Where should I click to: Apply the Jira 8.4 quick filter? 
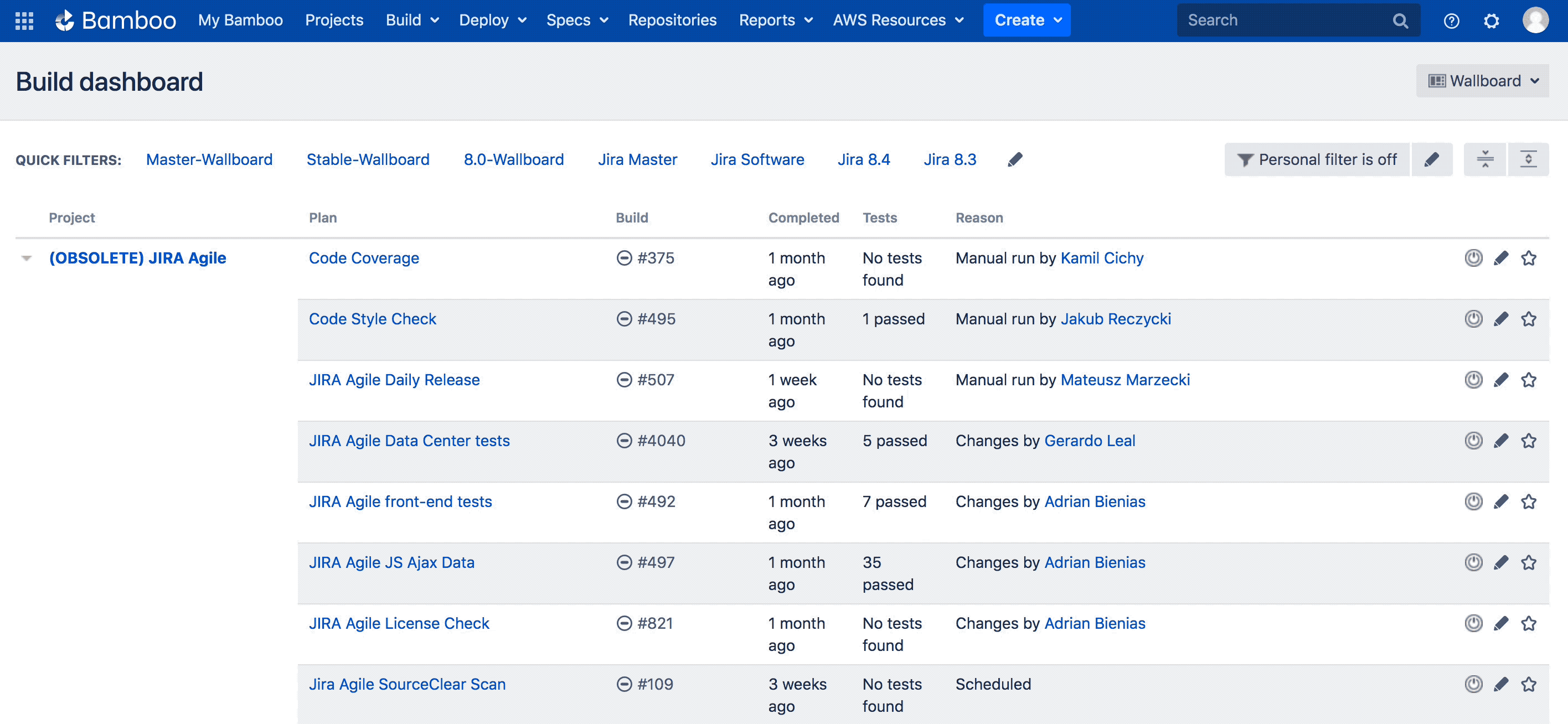[x=864, y=159]
